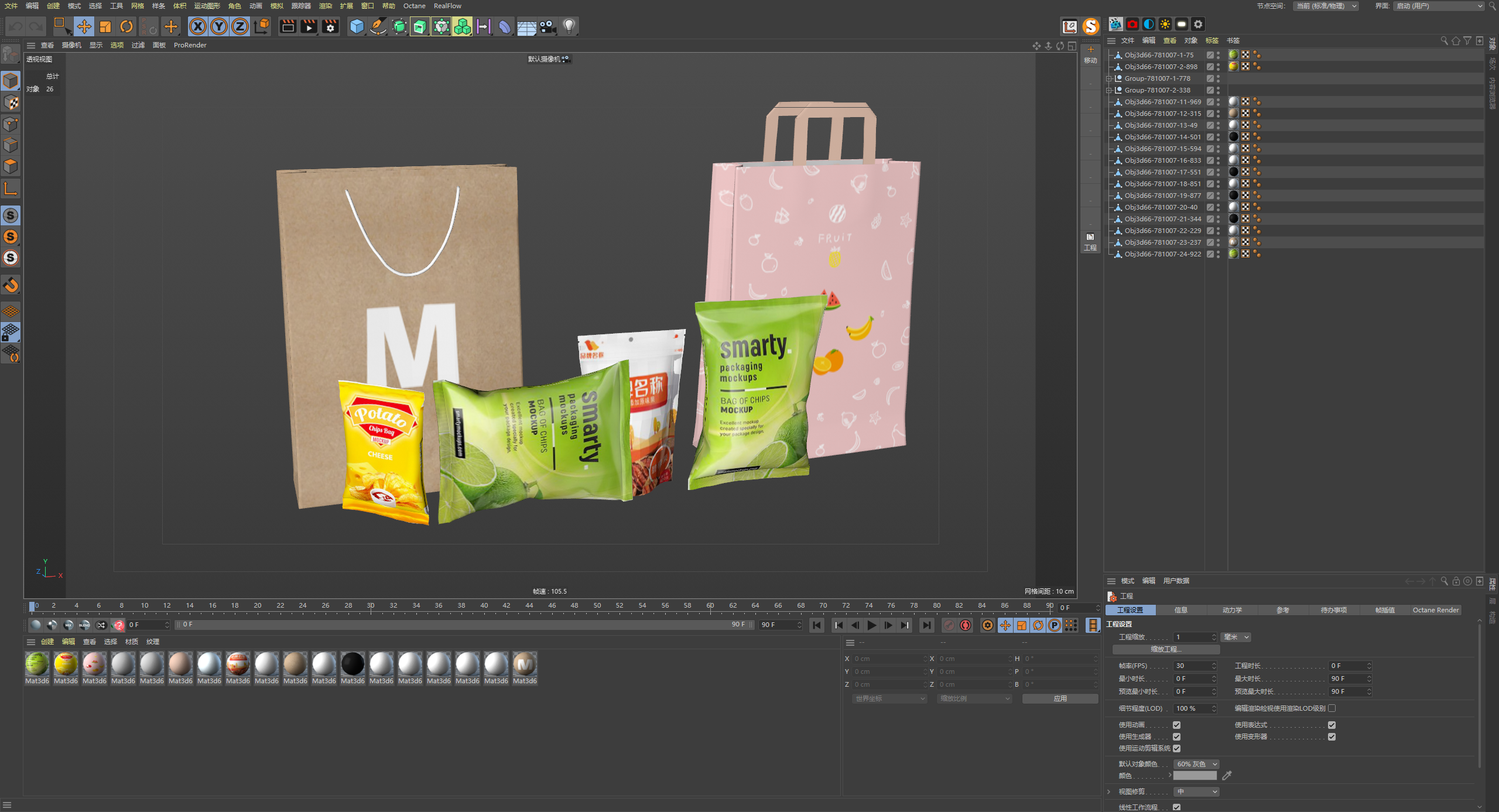Image resolution: width=1499 pixels, height=812 pixels.
Task: Click the 缩放工程 button
Action: pos(1166,649)
